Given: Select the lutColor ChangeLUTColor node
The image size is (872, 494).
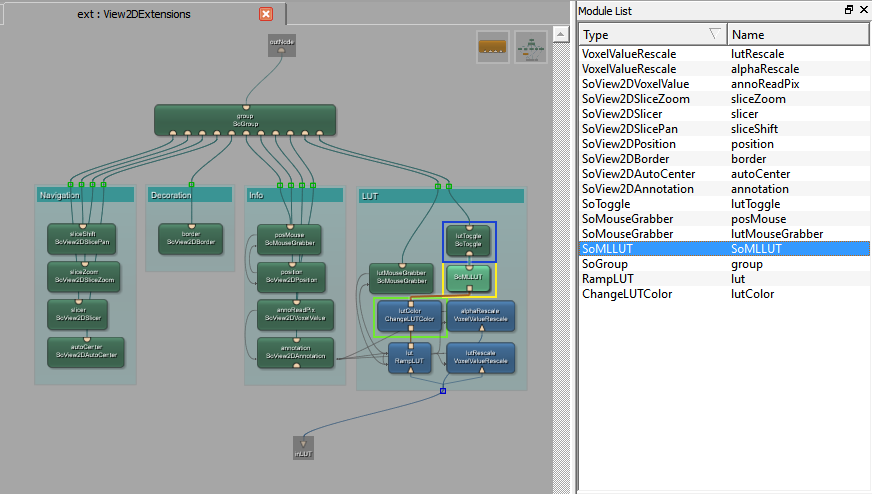Looking at the screenshot, I should 408,317.
